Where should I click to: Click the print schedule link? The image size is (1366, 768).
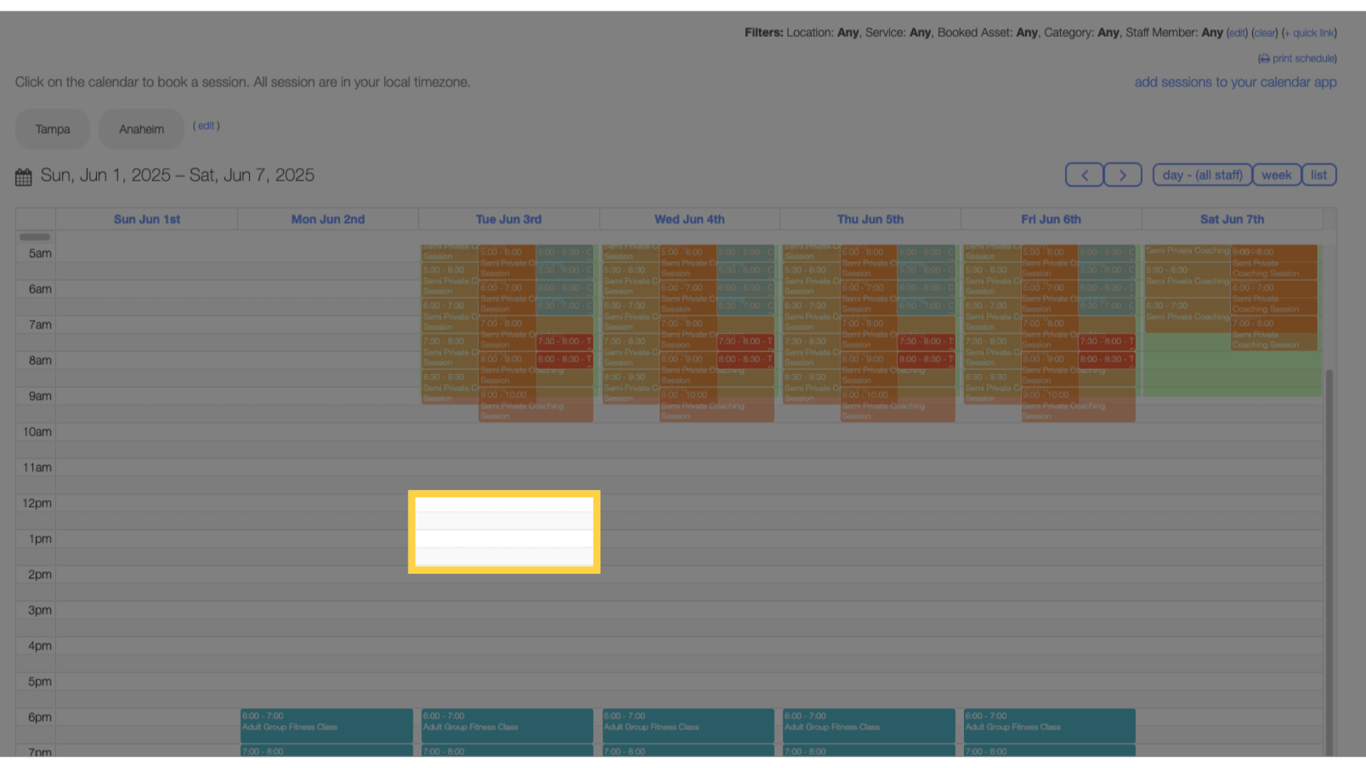coord(1303,58)
